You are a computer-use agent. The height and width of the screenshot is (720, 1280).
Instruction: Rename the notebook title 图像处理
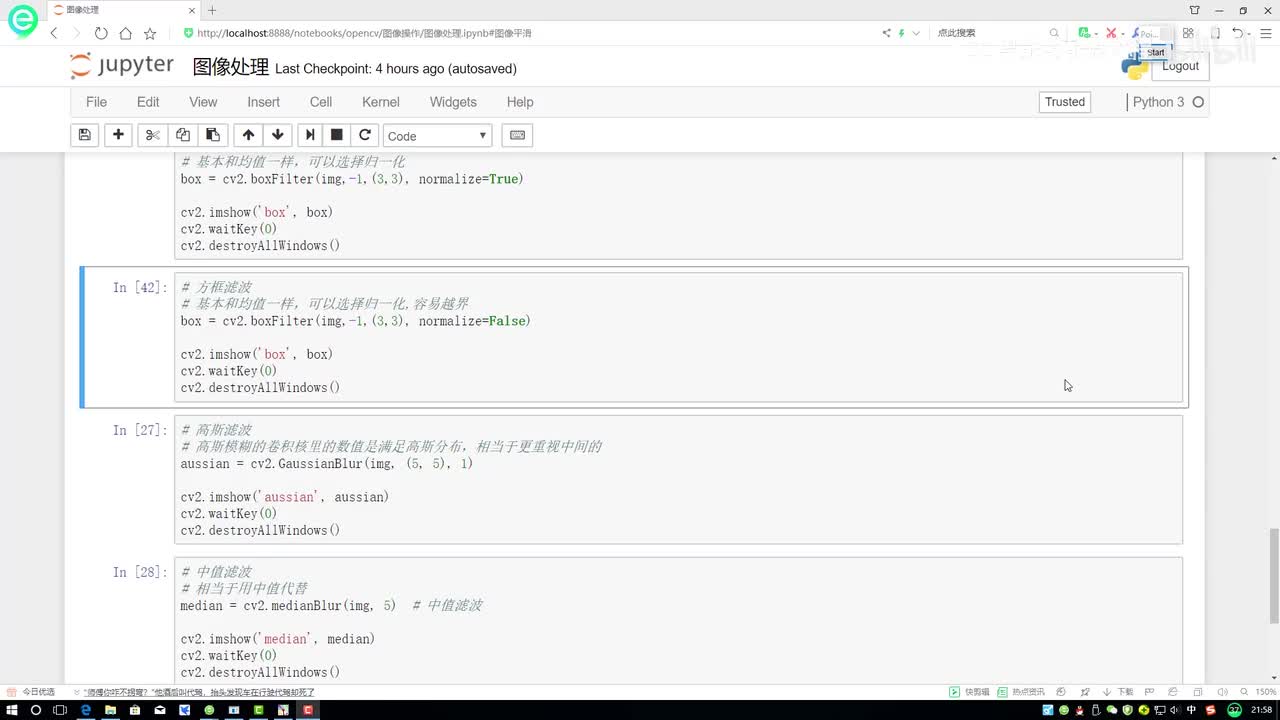[231, 68]
